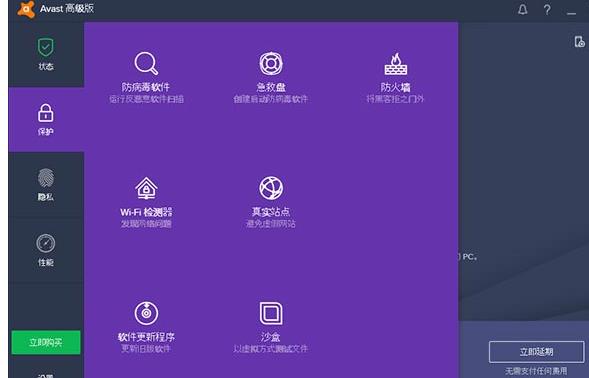Open the 软件更新程序 disc icon
Viewport: 589px width, 378px height.
(146, 313)
